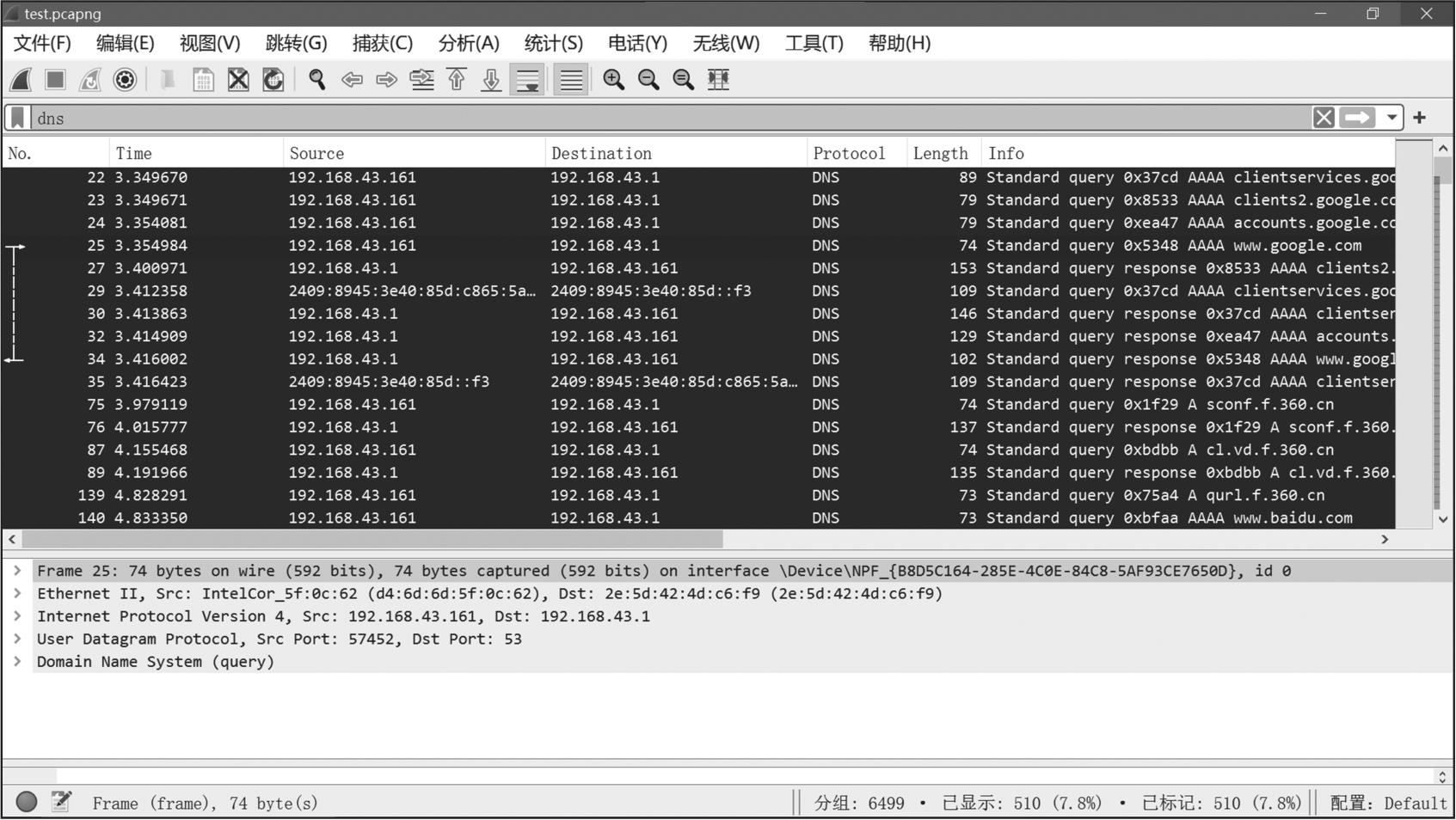Open the 统计(S) menu
Viewport: 1456px width, 820px height.
[554, 43]
